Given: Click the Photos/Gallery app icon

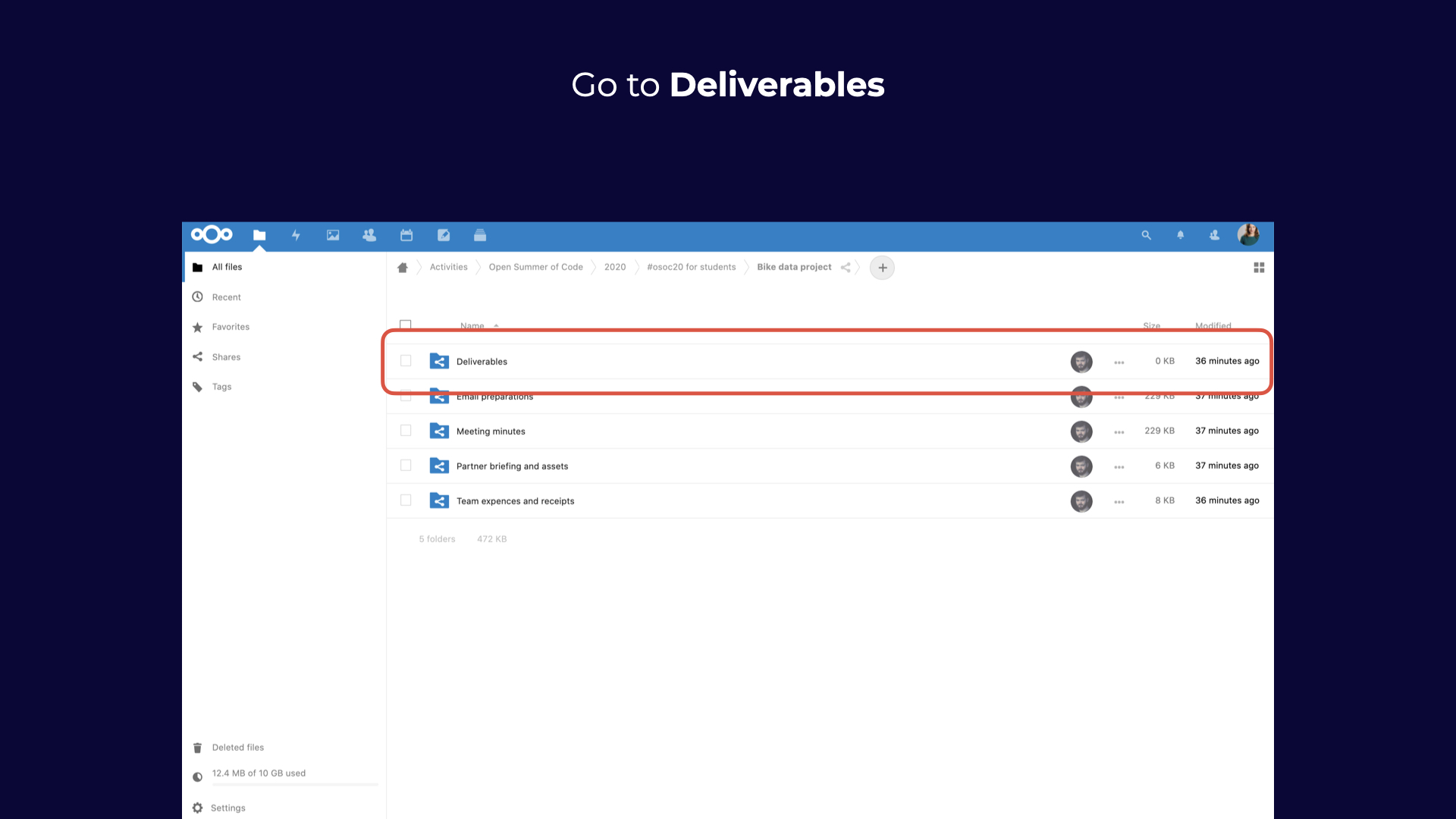Looking at the screenshot, I should 333,235.
